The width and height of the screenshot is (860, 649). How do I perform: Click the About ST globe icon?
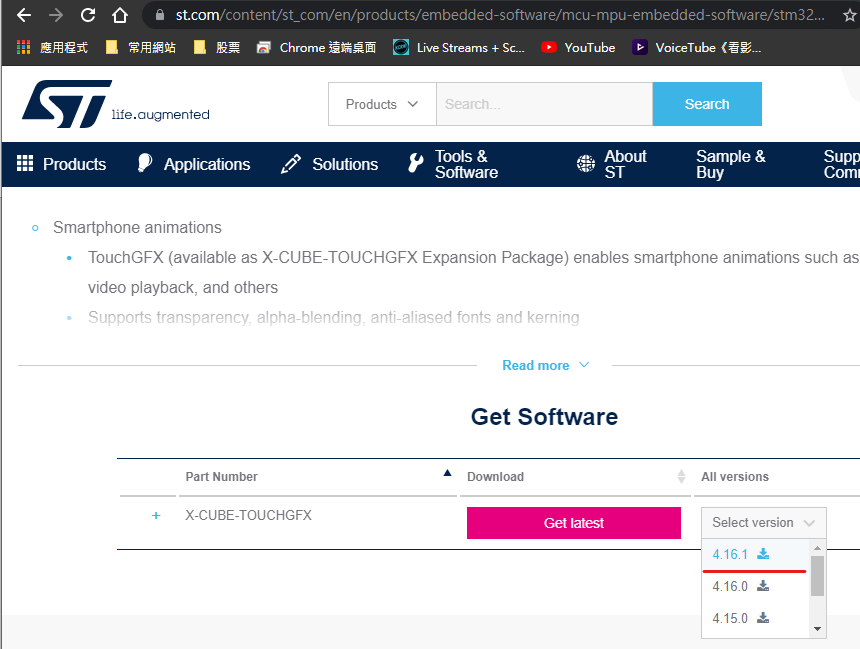[x=586, y=163]
